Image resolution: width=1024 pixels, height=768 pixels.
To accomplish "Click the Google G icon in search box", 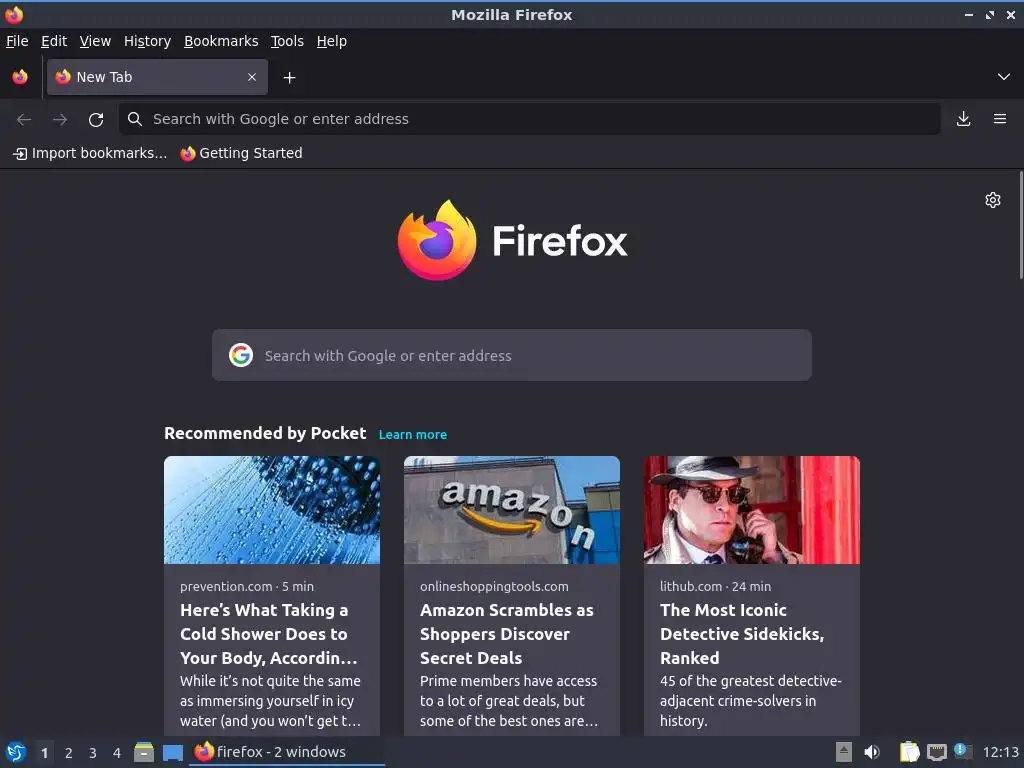I will [241, 355].
